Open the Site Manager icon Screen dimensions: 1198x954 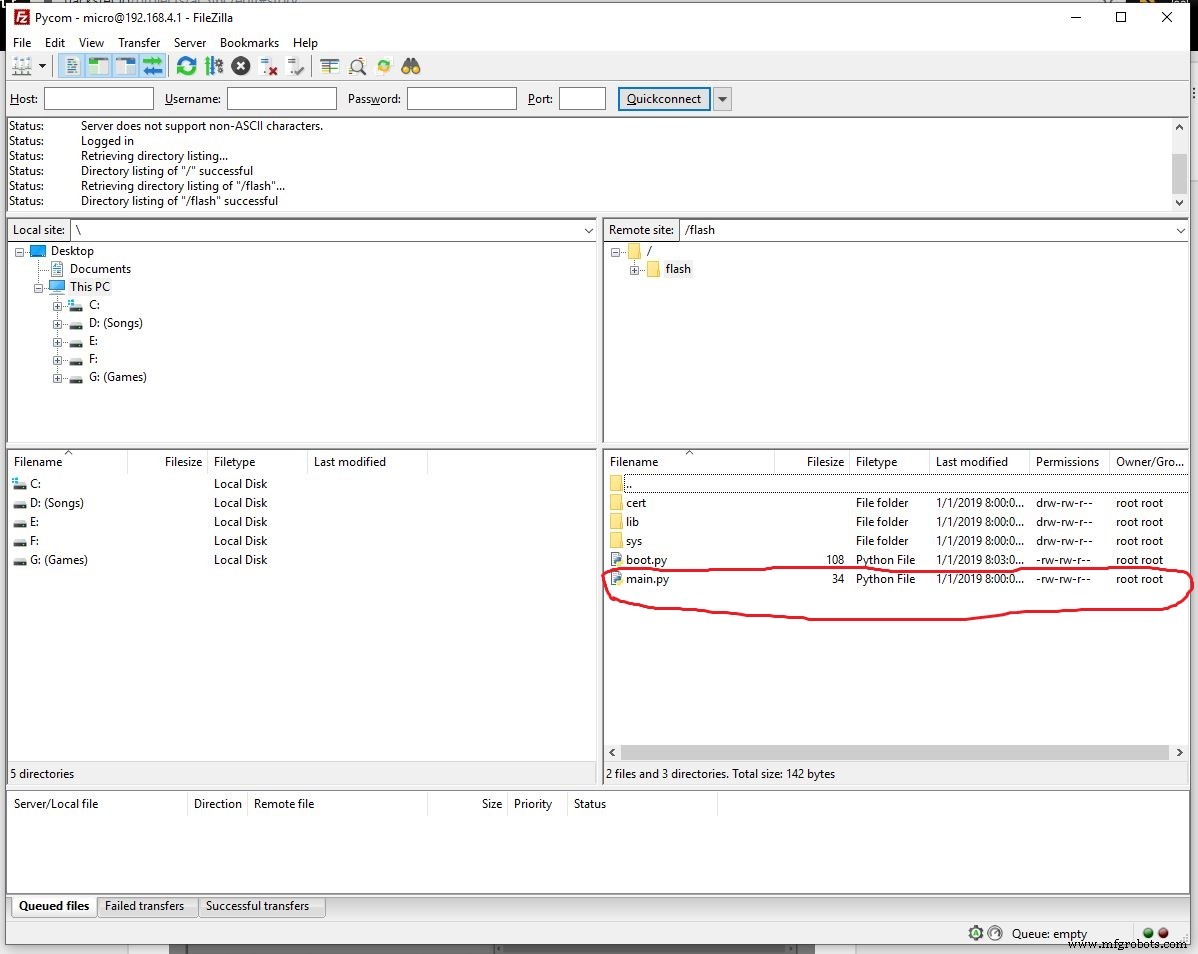coord(22,67)
